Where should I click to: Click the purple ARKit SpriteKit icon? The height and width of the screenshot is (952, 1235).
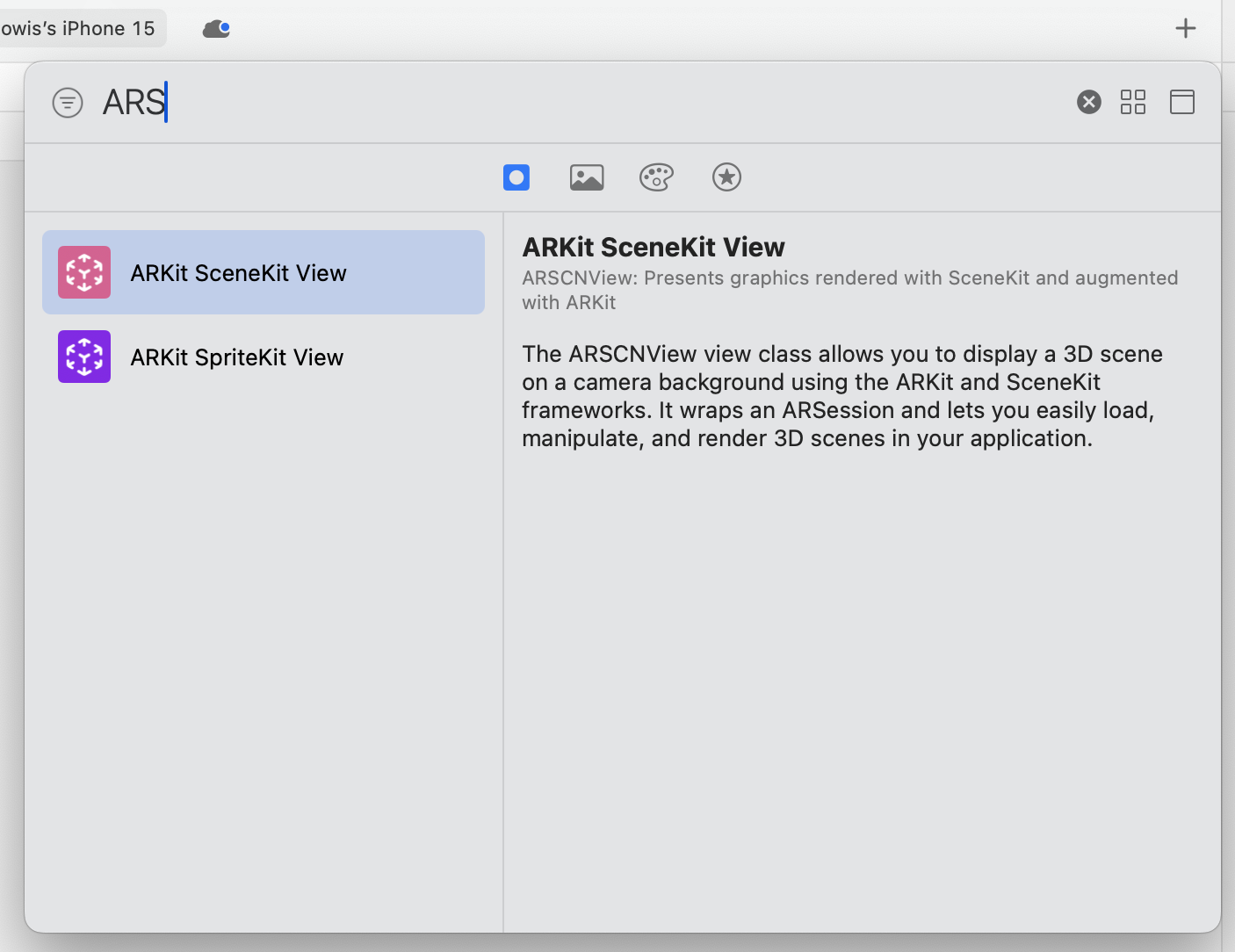point(84,357)
